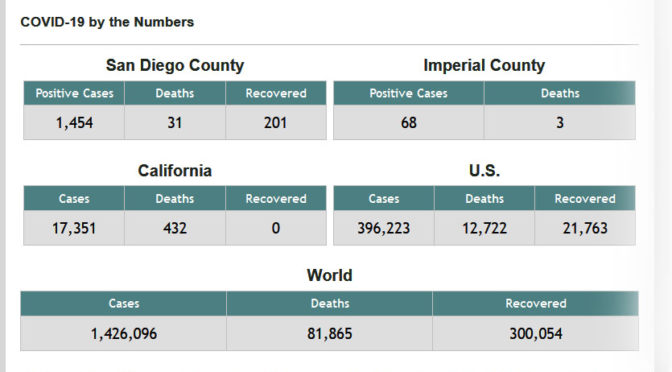
Task: Click the Imperial County title
Action: coord(484,65)
